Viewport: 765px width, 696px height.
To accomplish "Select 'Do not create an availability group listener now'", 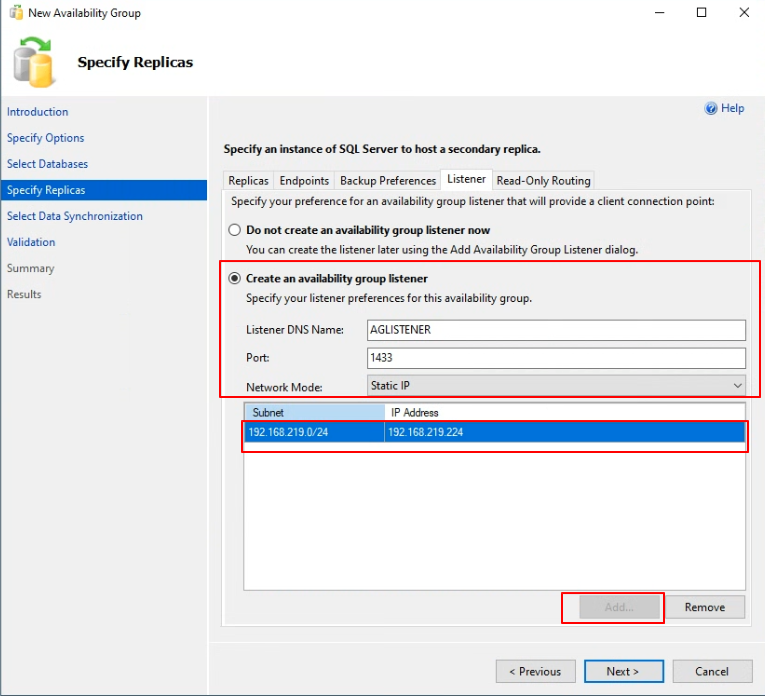I will click(235, 230).
